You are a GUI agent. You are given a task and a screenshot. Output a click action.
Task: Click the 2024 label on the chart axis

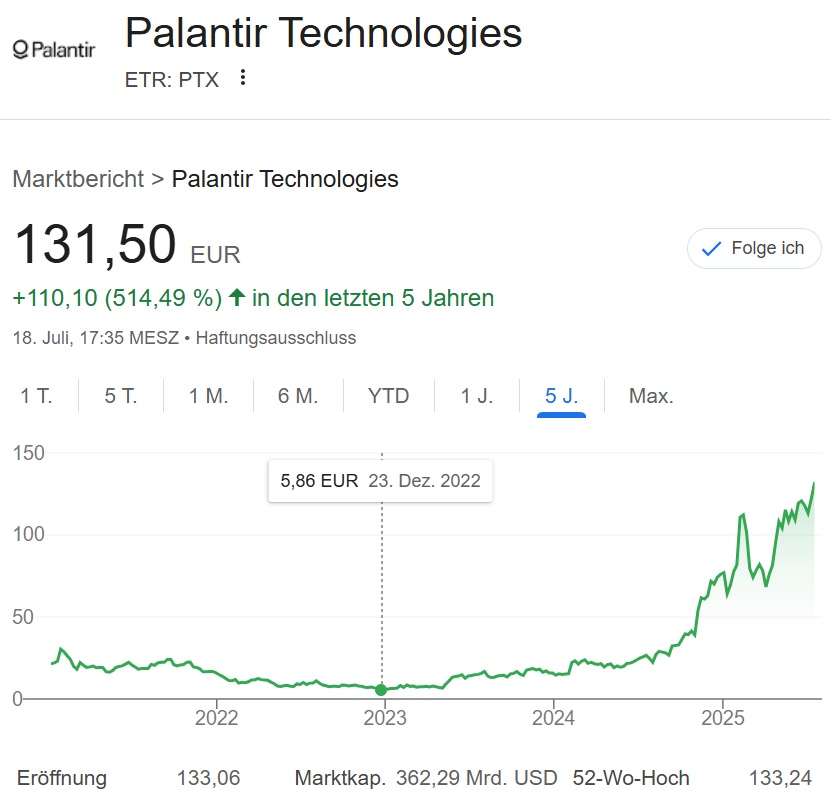point(553,718)
